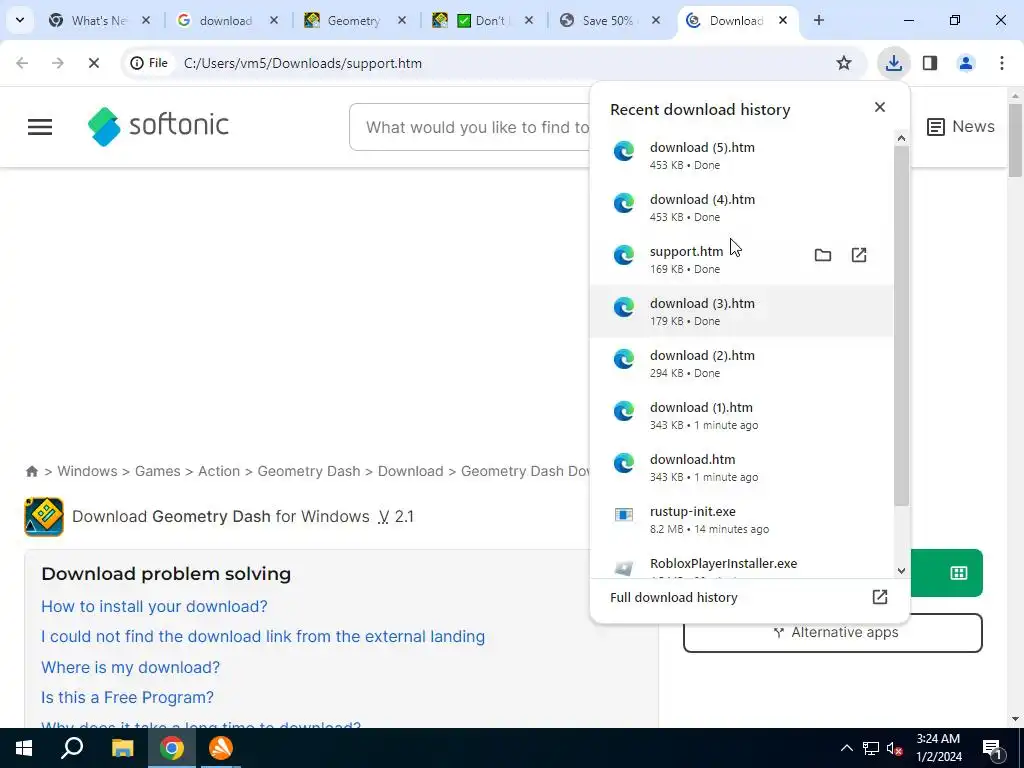
Task: Open the Softonic hamburger menu
Action: pyautogui.click(x=40, y=127)
